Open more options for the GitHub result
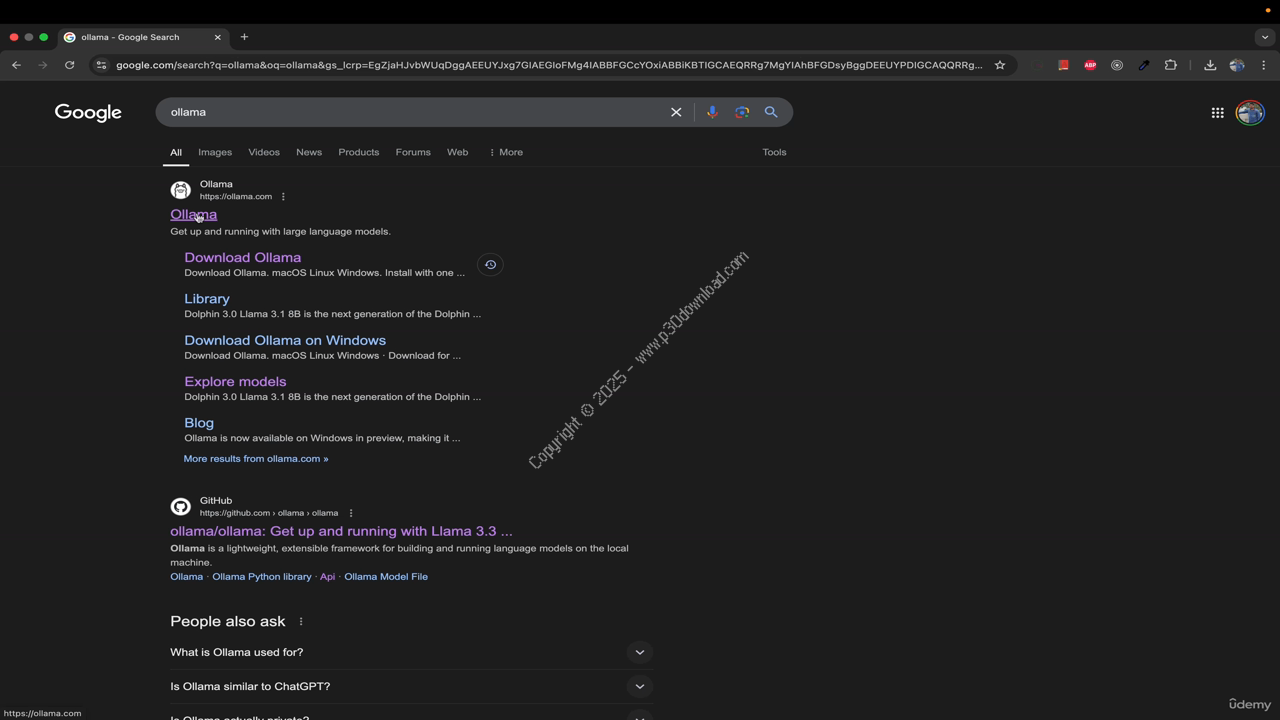 tap(351, 513)
